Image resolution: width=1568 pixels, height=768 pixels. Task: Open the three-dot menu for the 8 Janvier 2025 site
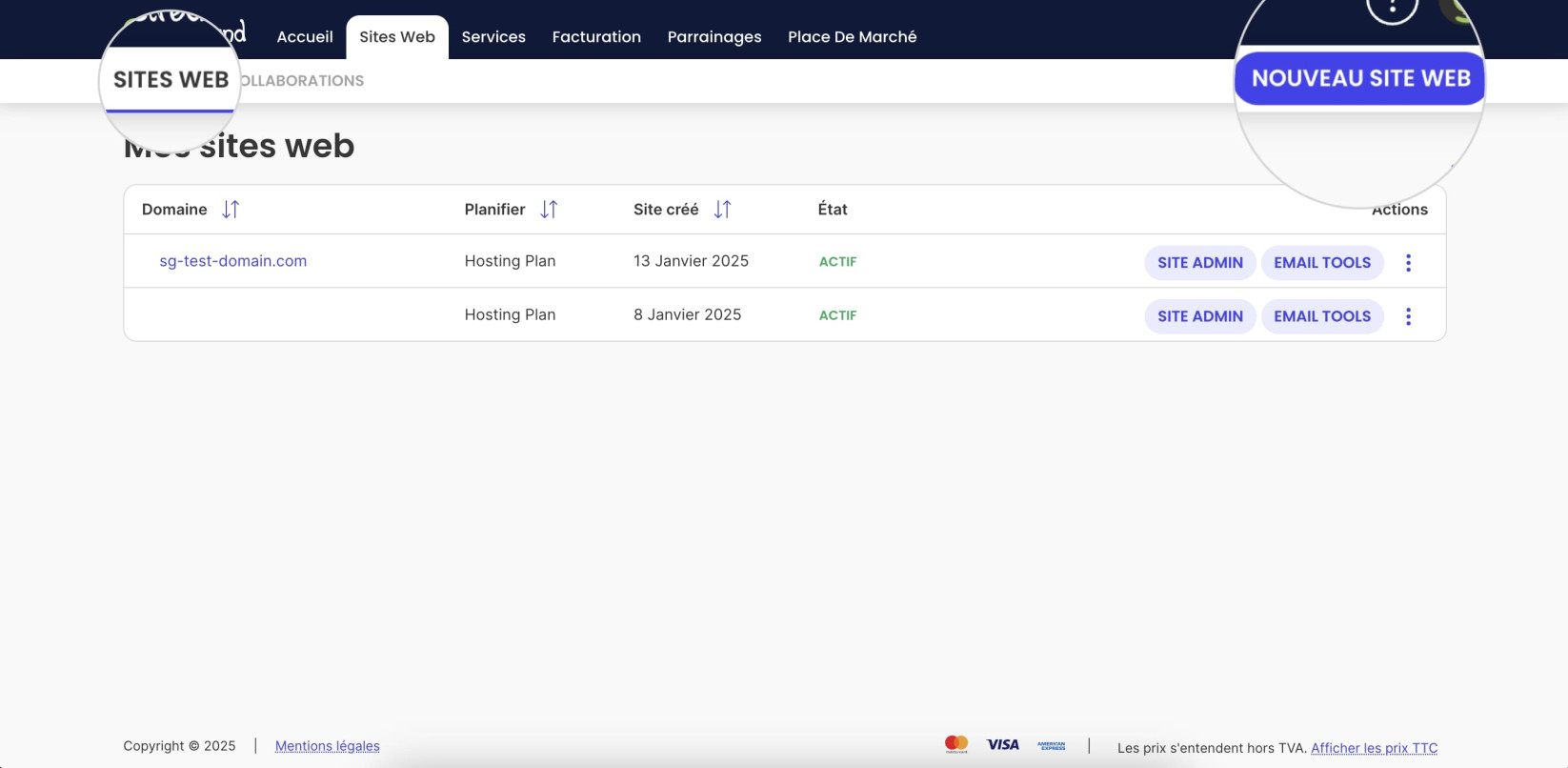coord(1408,316)
